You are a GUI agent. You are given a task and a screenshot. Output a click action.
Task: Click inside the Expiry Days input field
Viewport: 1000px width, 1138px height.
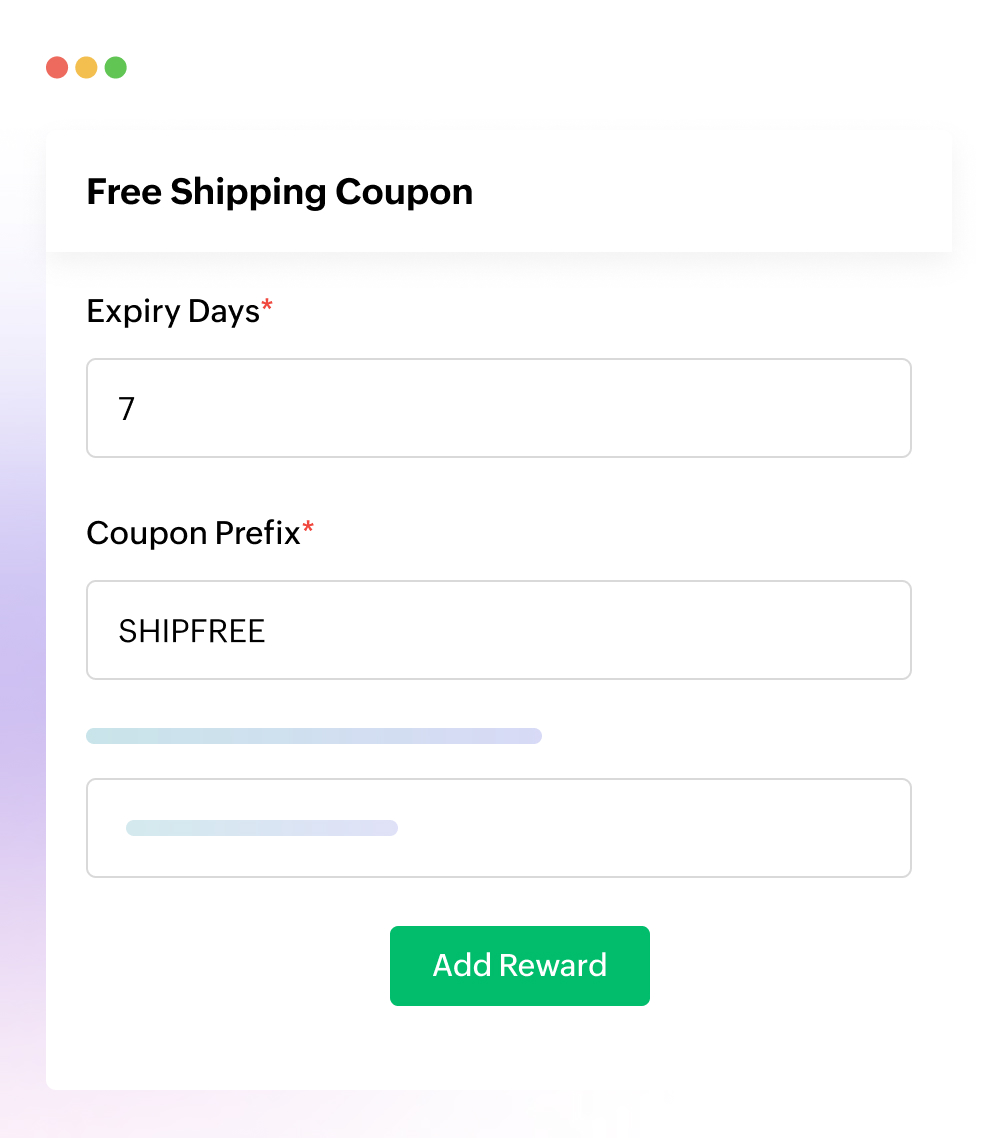499,408
